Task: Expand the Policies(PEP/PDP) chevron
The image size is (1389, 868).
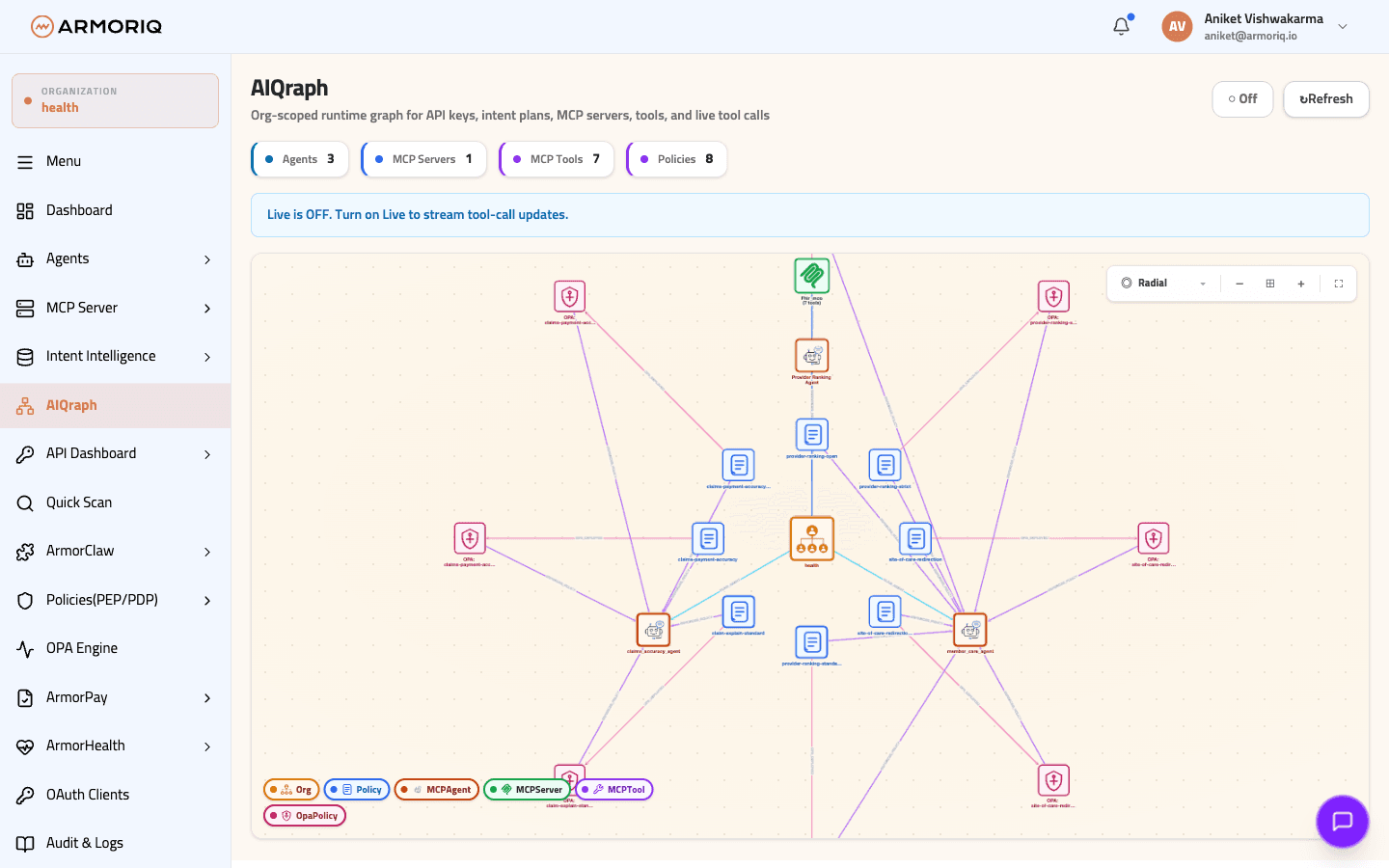Action: [x=207, y=601]
